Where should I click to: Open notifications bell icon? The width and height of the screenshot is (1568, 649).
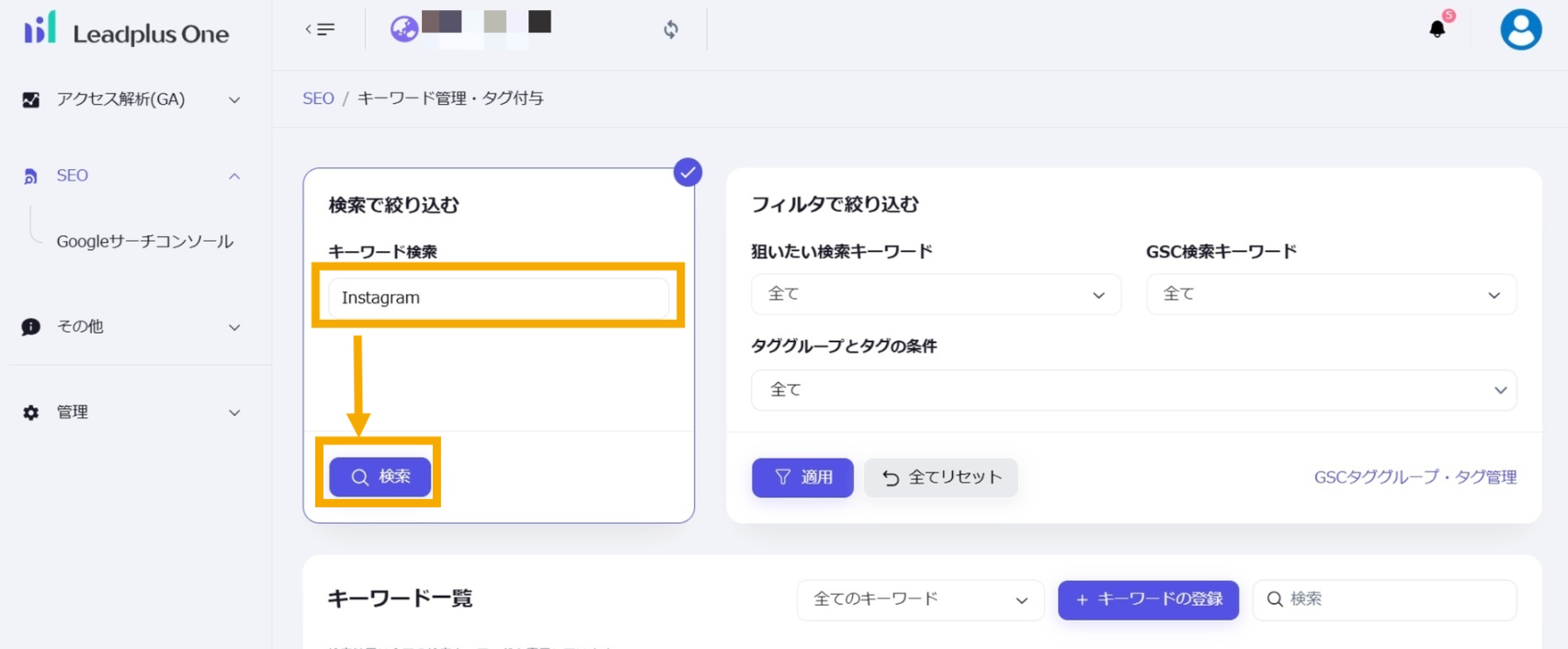[x=1437, y=29]
